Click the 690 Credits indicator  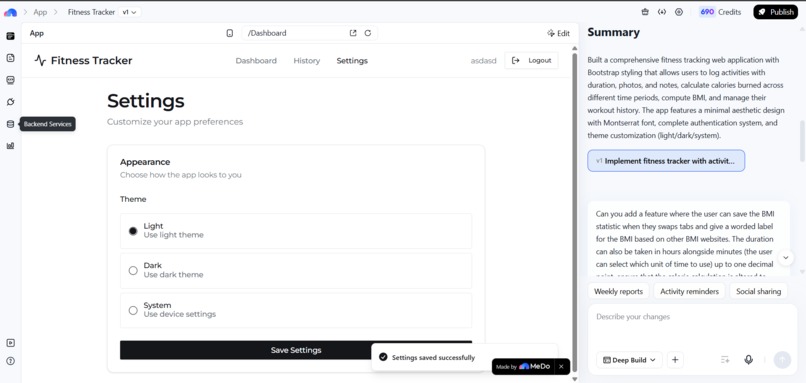click(x=720, y=12)
